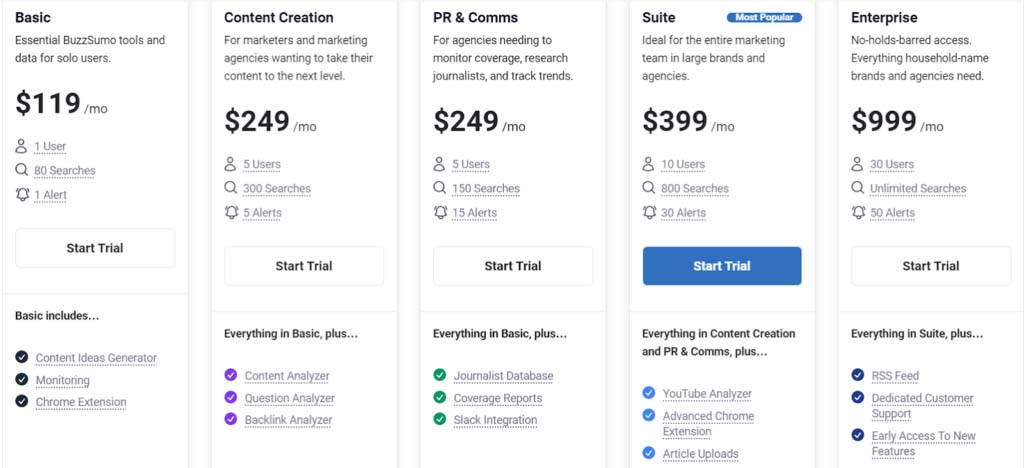This screenshot has width=1024, height=468.
Task: Click the Most Popular badge on Suite
Action: [764, 18]
